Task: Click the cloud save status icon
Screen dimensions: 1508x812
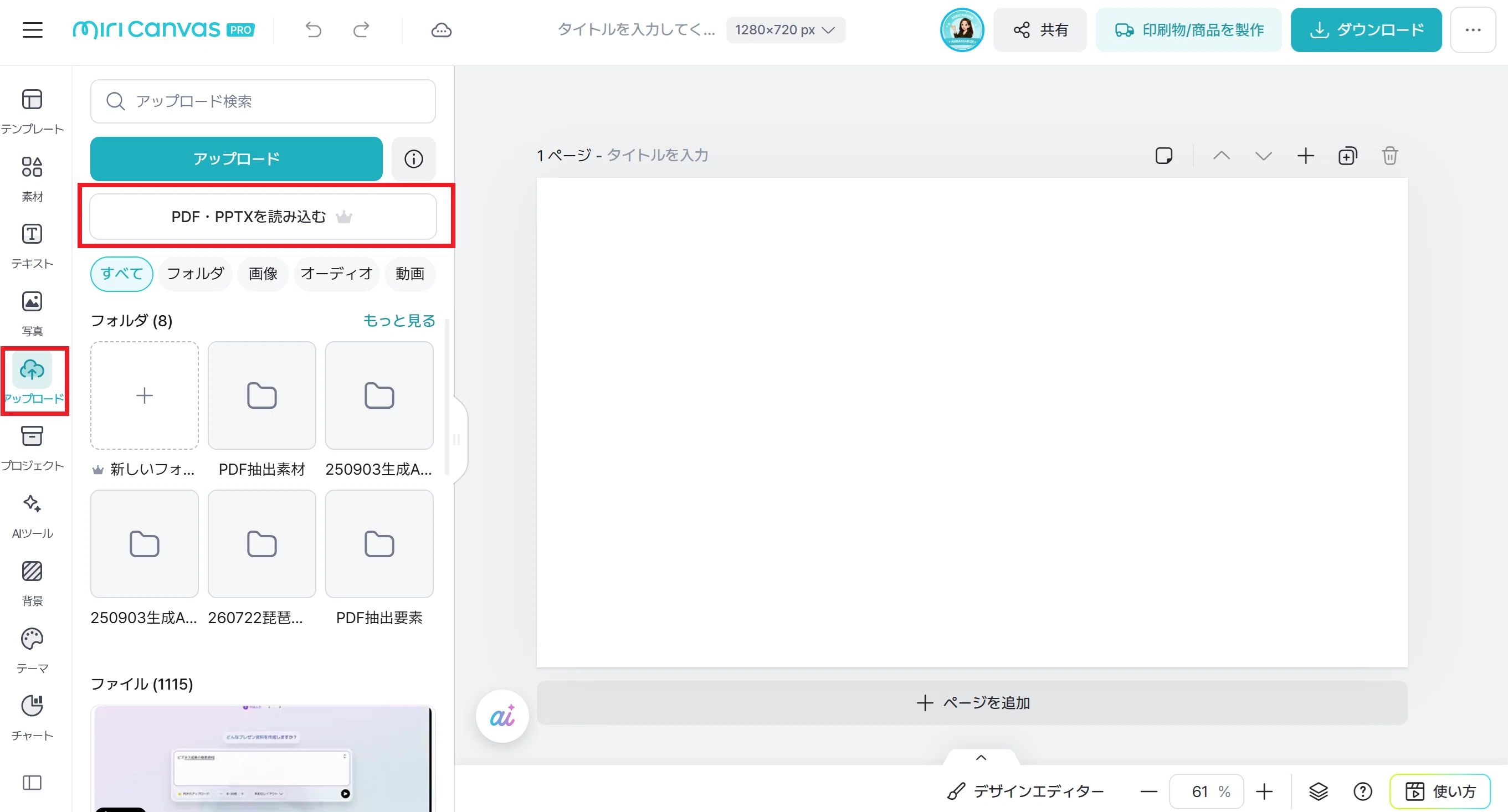Action: [442, 30]
